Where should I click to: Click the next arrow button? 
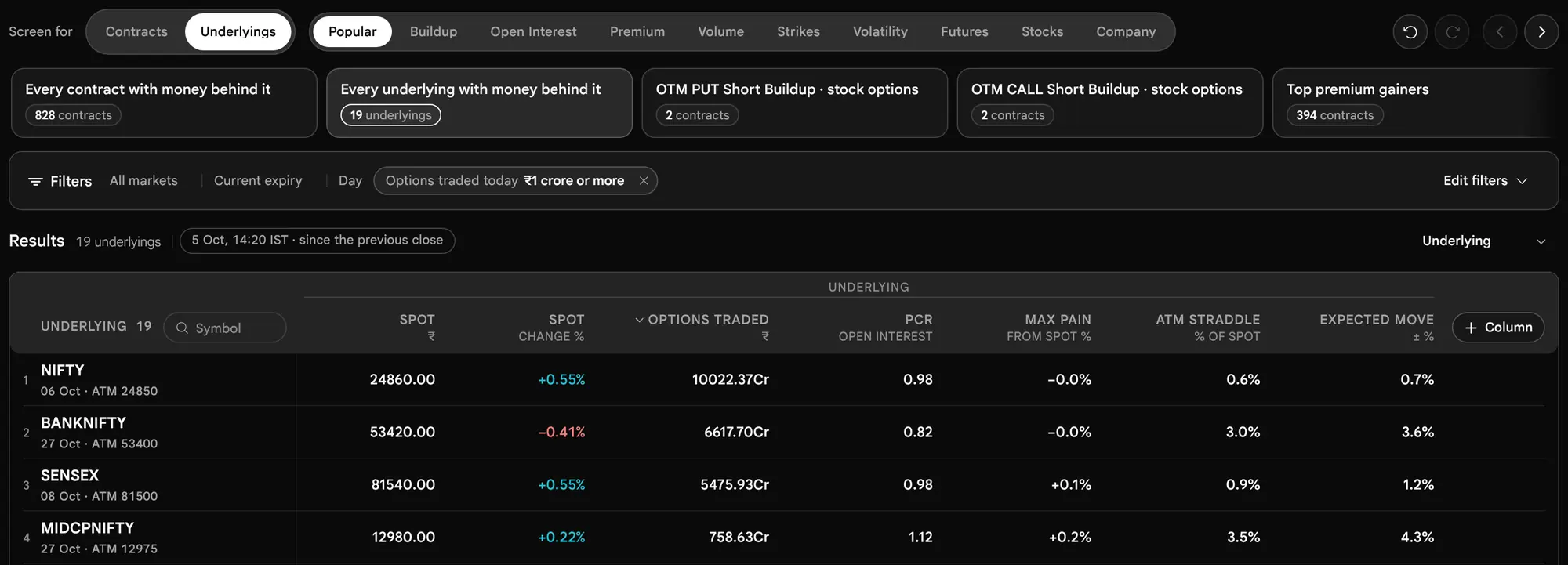[x=1541, y=32]
